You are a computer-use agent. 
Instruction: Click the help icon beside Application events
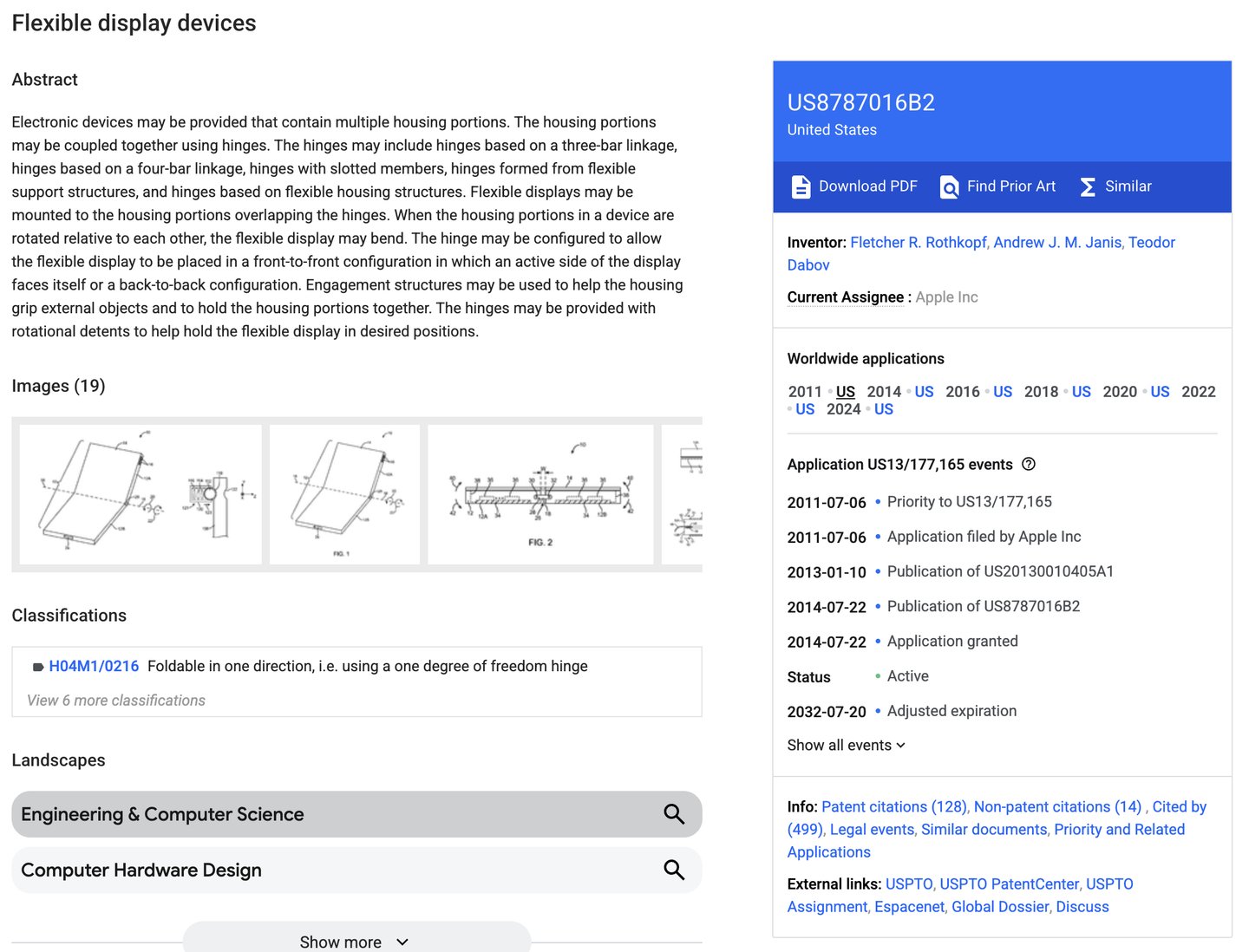(1029, 464)
